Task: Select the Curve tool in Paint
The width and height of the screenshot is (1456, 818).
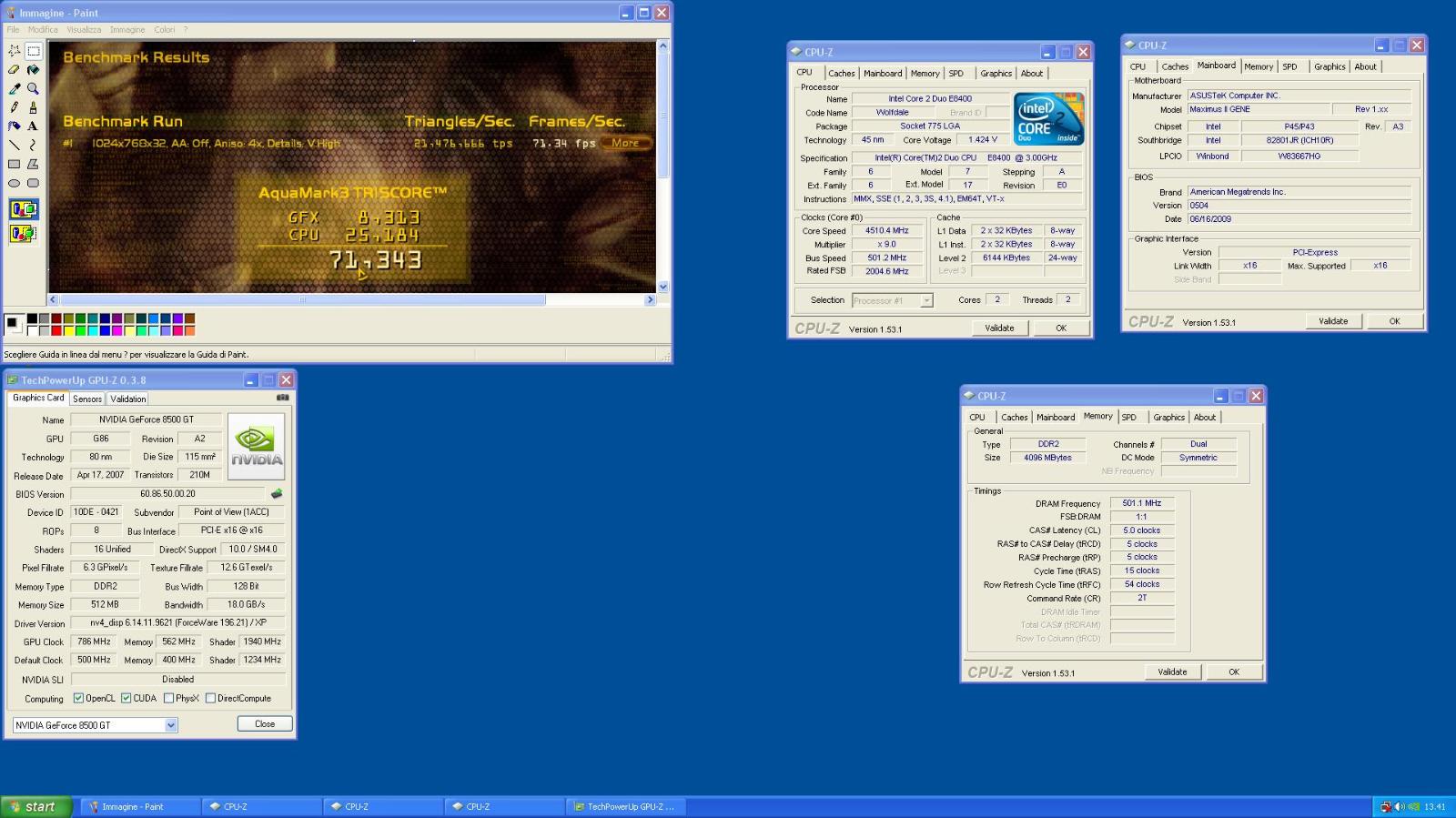Action: click(33, 145)
